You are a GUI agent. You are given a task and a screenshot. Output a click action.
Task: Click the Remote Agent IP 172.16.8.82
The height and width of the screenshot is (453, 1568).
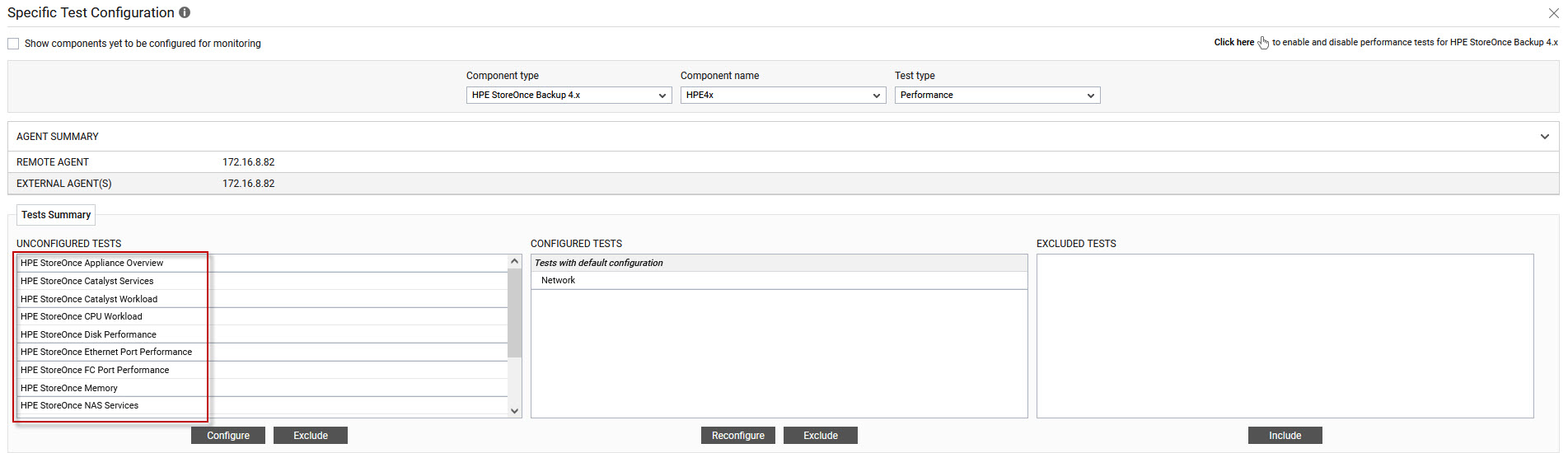249,162
